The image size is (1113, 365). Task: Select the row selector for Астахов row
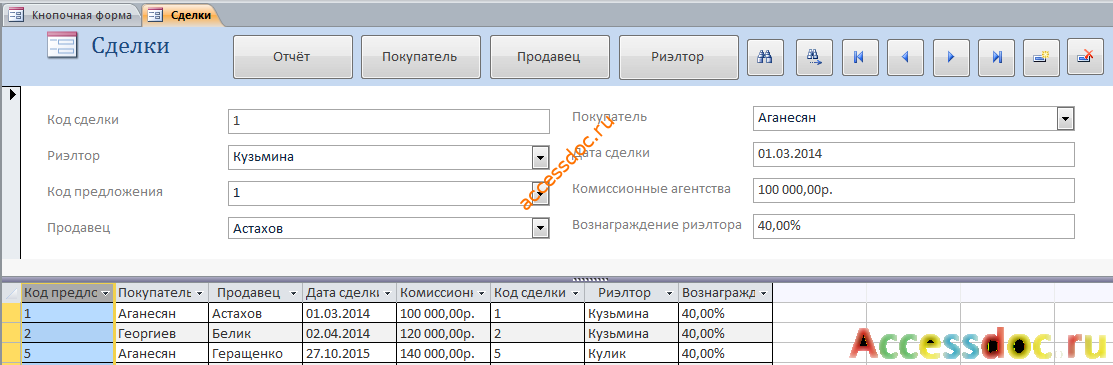(x=12, y=313)
